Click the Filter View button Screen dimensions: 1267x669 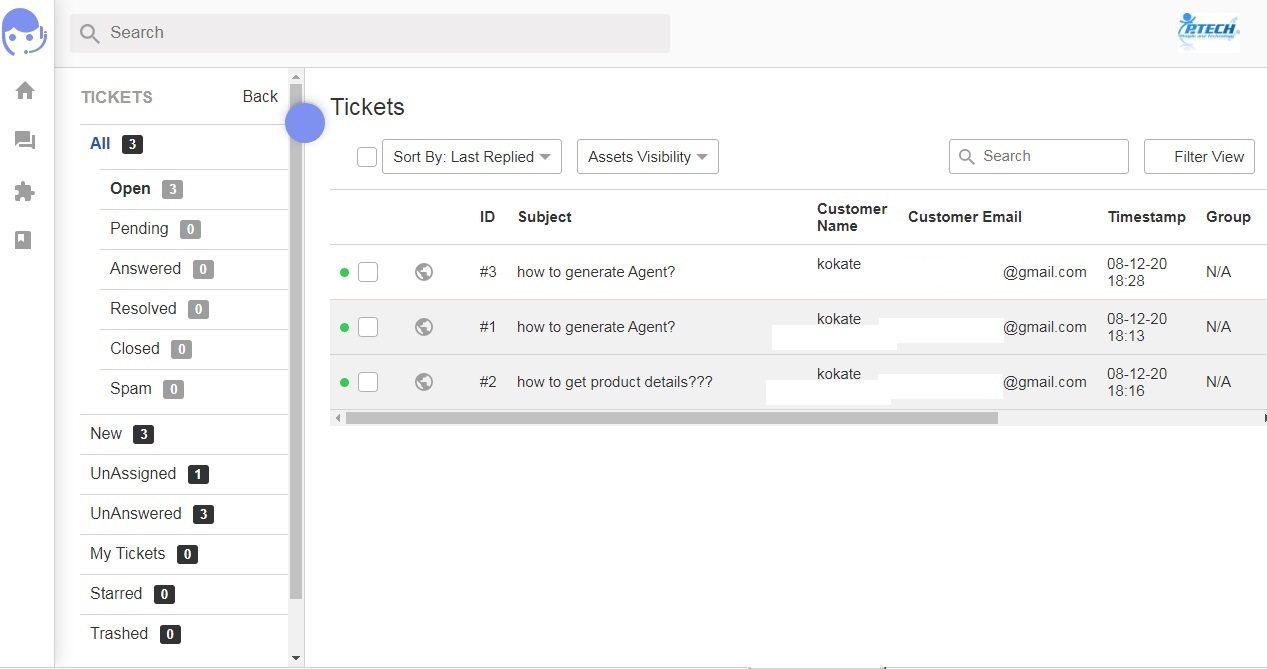1199,157
